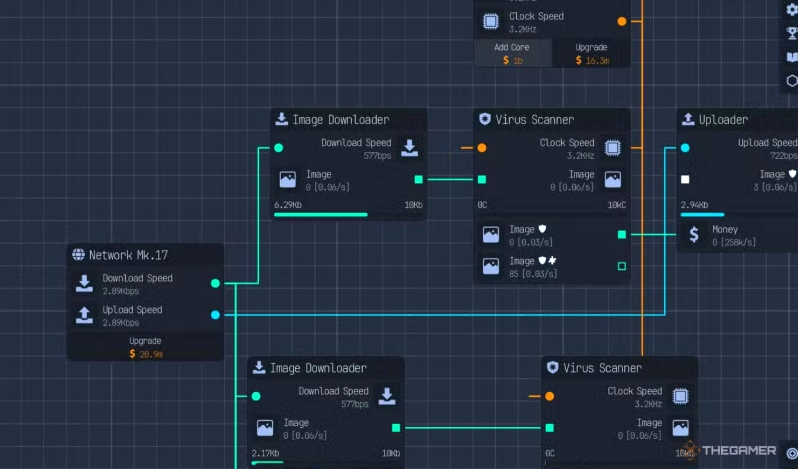This screenshot has width=798, height=469.
Task: Click the title icon of upper Image Downloader
Action: (x=281, y=119)
